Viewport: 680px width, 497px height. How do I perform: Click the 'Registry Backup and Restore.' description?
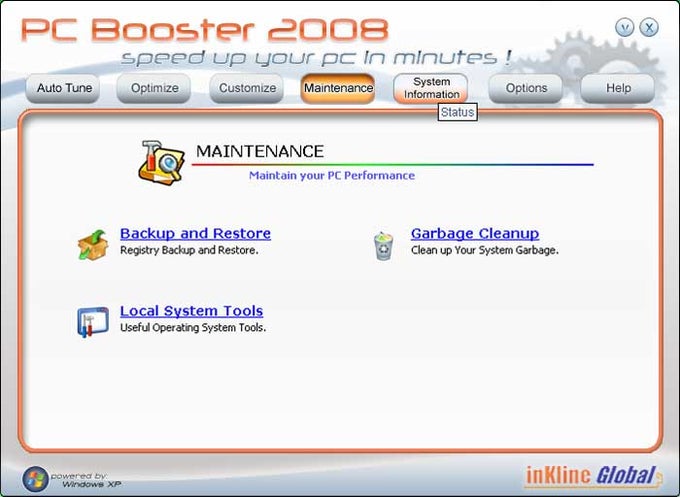click(x=189, y=250)
